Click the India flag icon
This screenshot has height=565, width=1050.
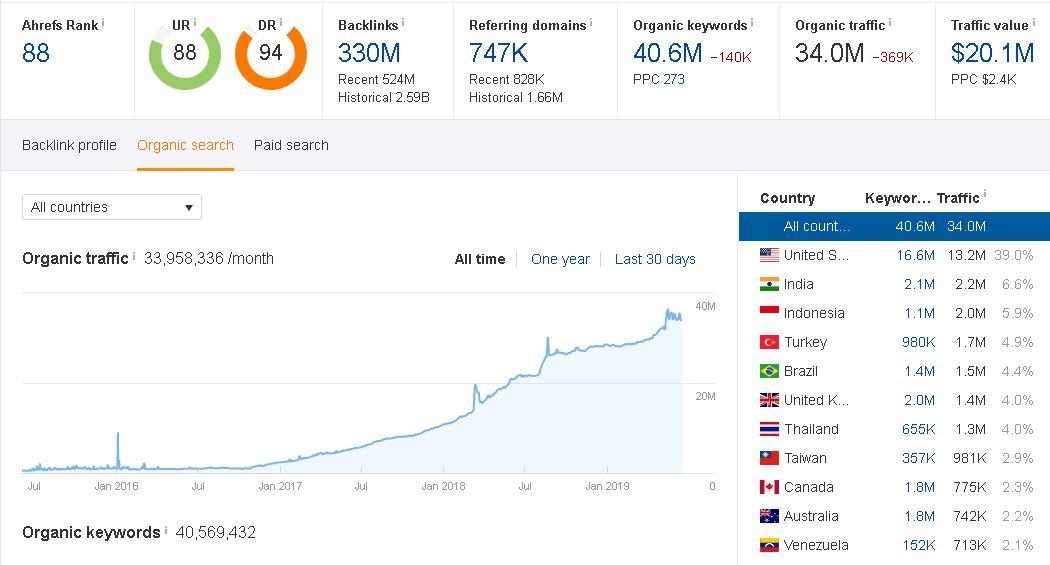(x=769, y=284)
